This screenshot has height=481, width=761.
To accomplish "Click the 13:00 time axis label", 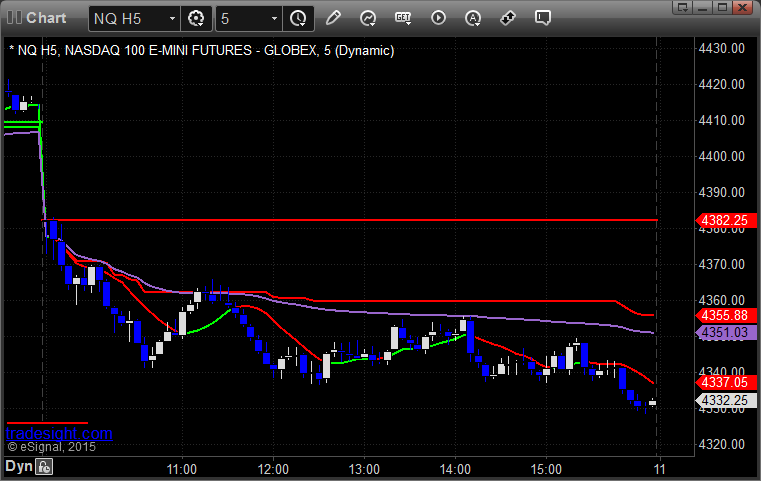I will 364,469.
